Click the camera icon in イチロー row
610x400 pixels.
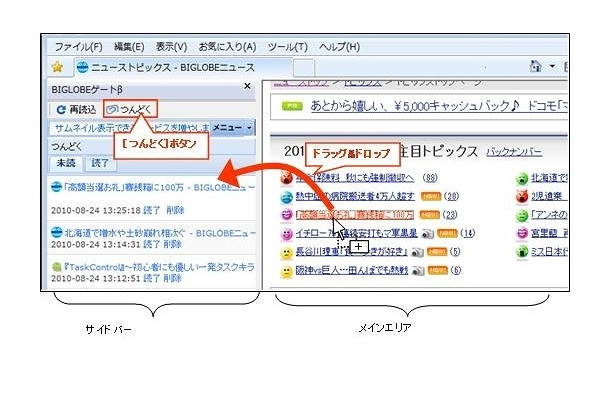[x=428, y=233]
